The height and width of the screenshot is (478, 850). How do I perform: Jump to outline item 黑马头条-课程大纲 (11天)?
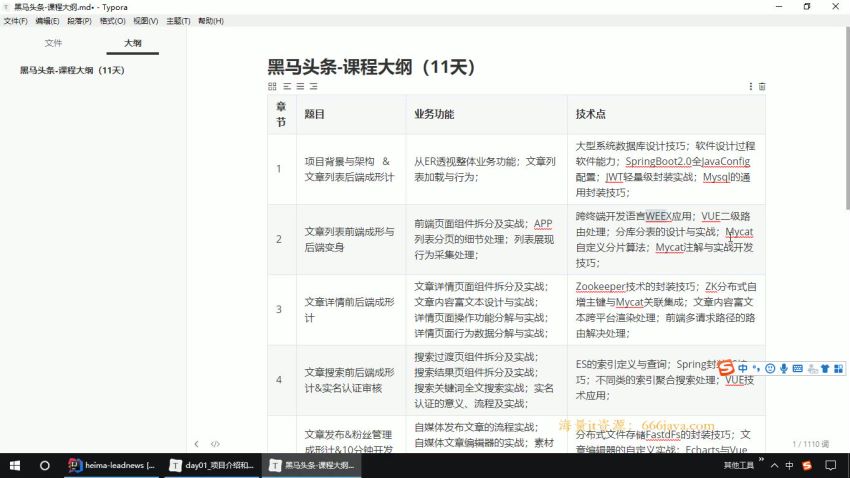[x=72, y=70]
